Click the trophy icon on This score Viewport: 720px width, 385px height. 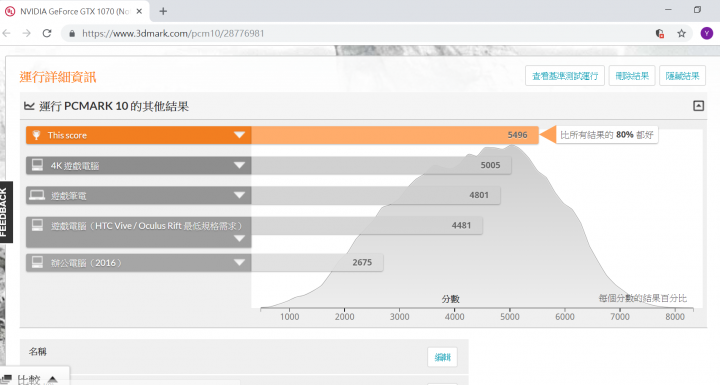click(x=36, y=135)
